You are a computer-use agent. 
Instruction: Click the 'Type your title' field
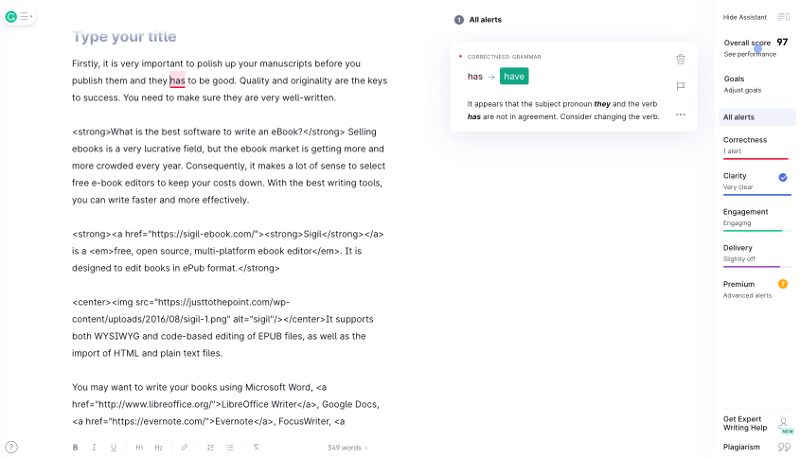124,37
